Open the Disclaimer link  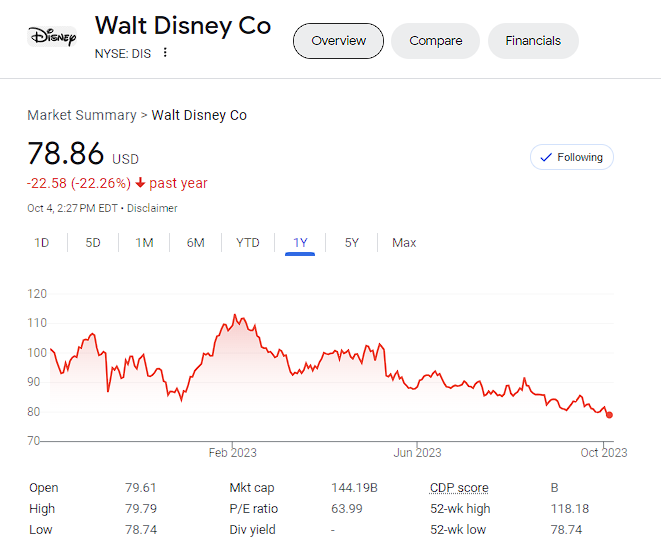153,208
